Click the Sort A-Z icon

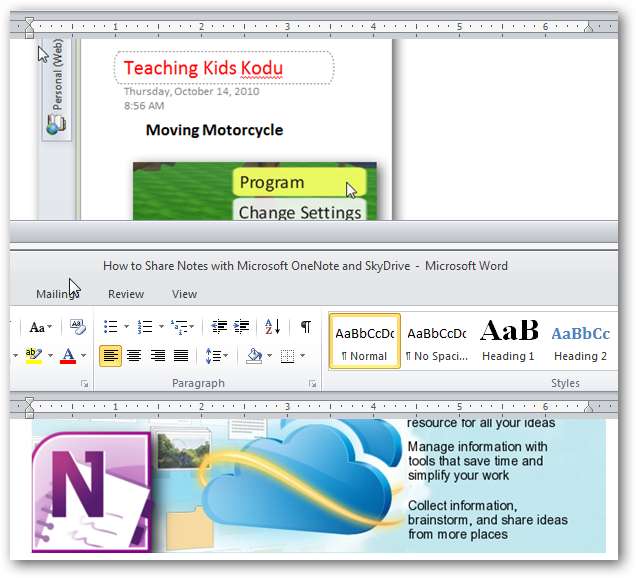coord(273,326)
